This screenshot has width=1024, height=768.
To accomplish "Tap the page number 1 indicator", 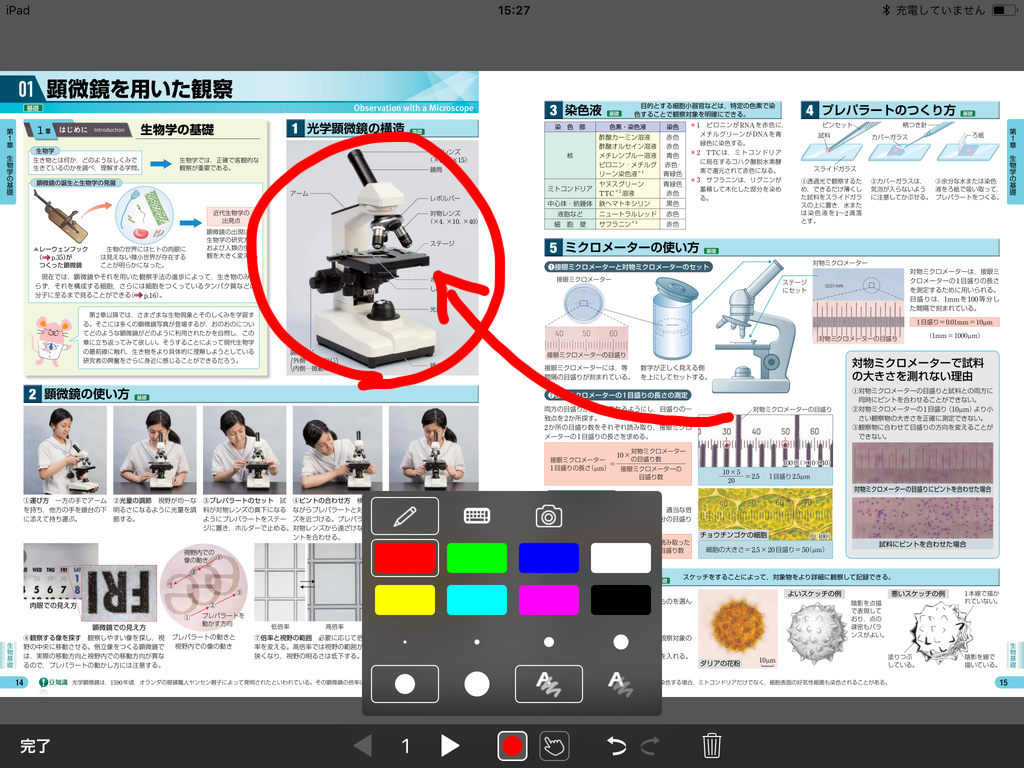I will 406,746.
